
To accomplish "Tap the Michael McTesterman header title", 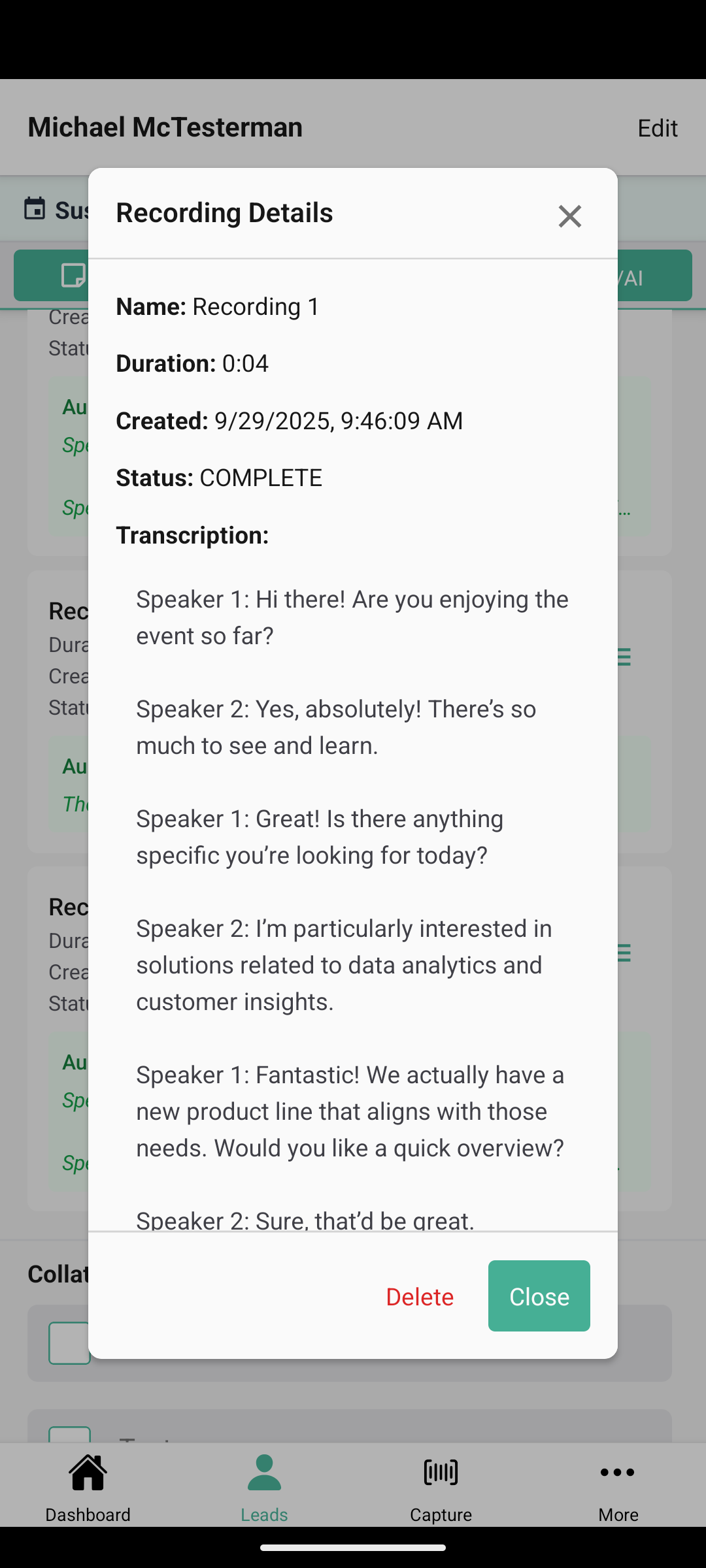I will (165, 127).
